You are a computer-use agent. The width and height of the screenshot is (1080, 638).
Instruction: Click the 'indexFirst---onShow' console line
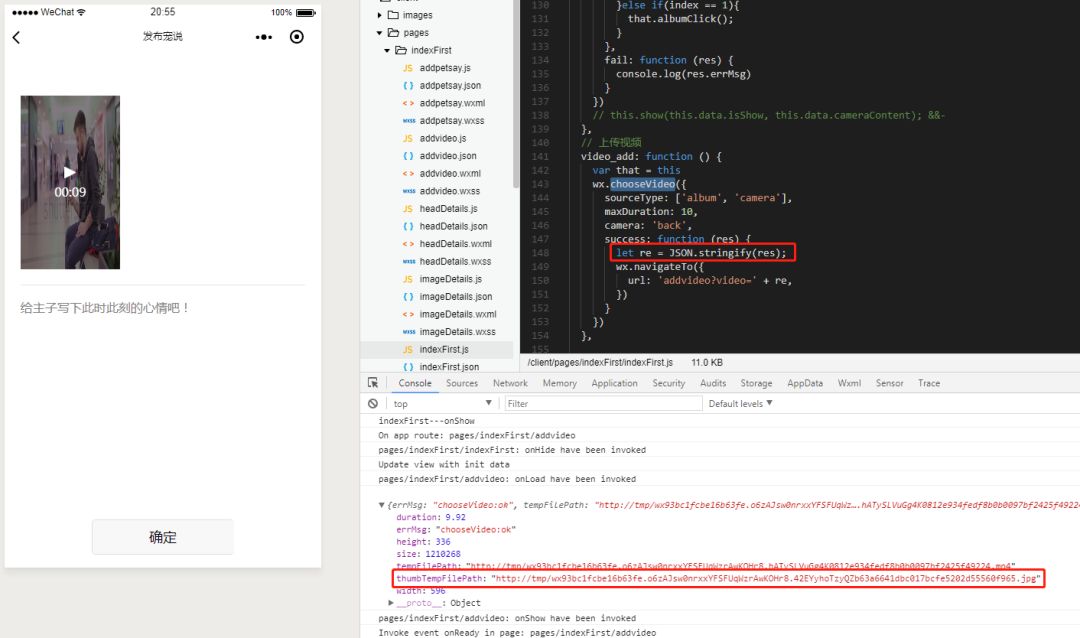coord(426,421)
